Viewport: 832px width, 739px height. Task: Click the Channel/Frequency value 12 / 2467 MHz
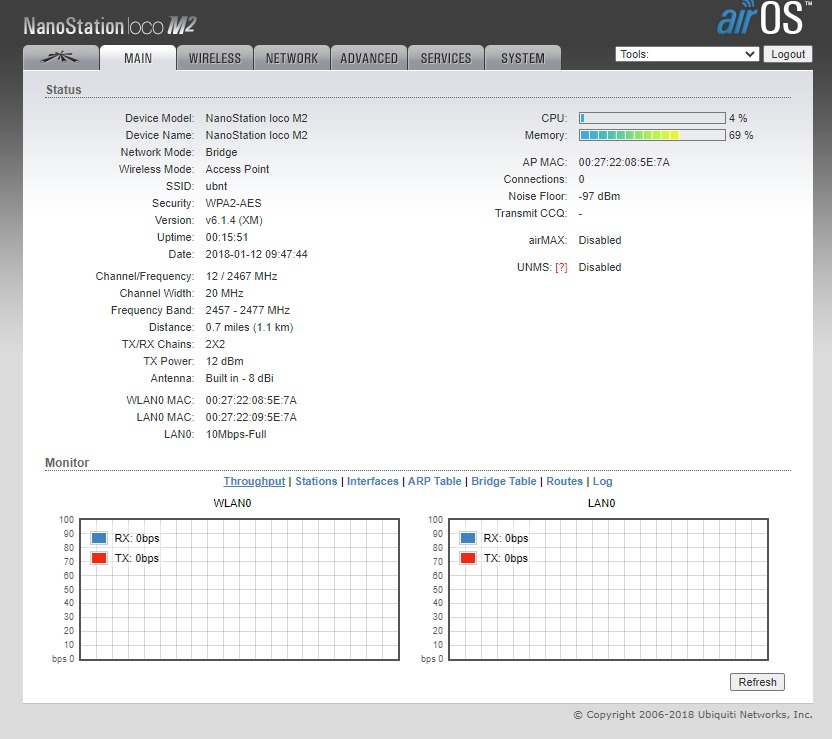click(x=241, y=276)
